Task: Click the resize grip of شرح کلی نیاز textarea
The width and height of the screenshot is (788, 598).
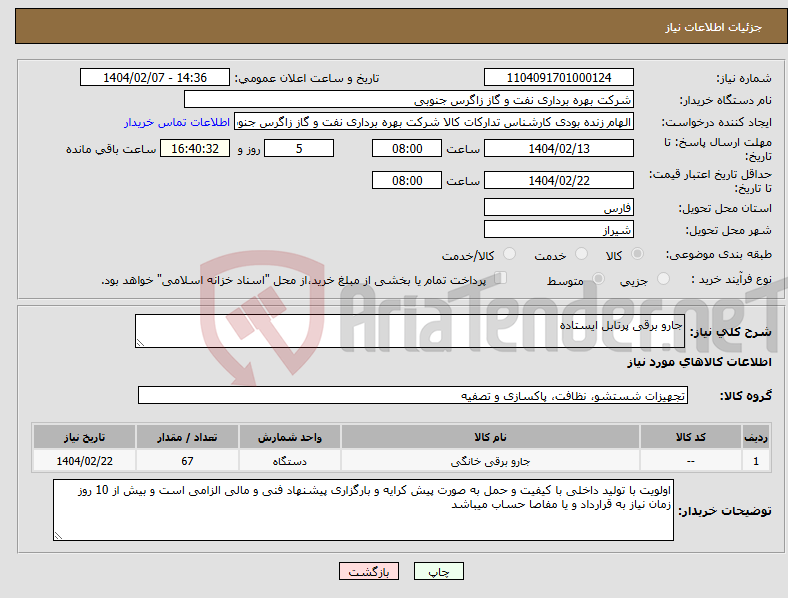Action: click(x=140, y=343)
